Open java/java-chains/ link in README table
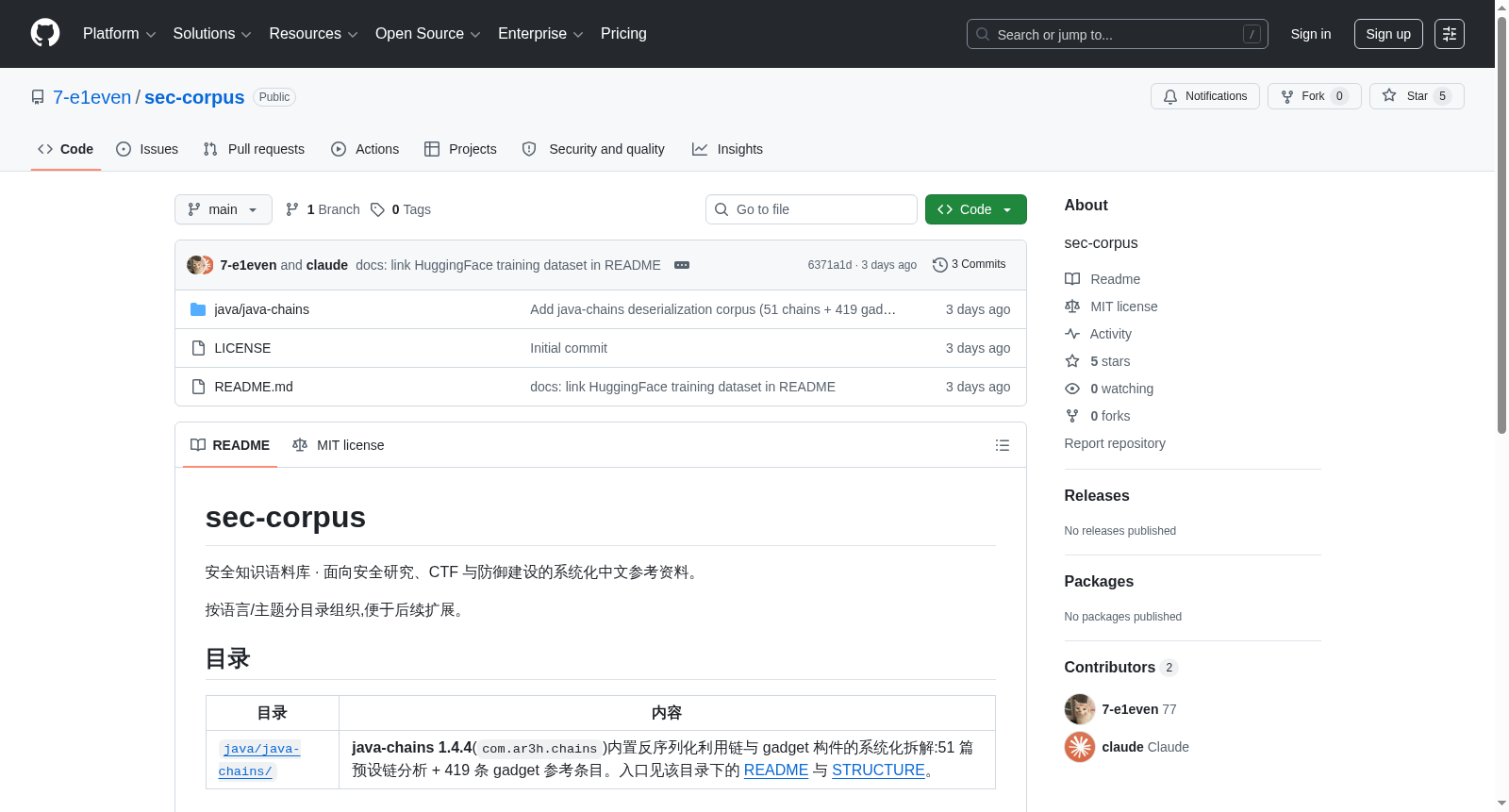1509x812 pixels. (x=259, y=760)
